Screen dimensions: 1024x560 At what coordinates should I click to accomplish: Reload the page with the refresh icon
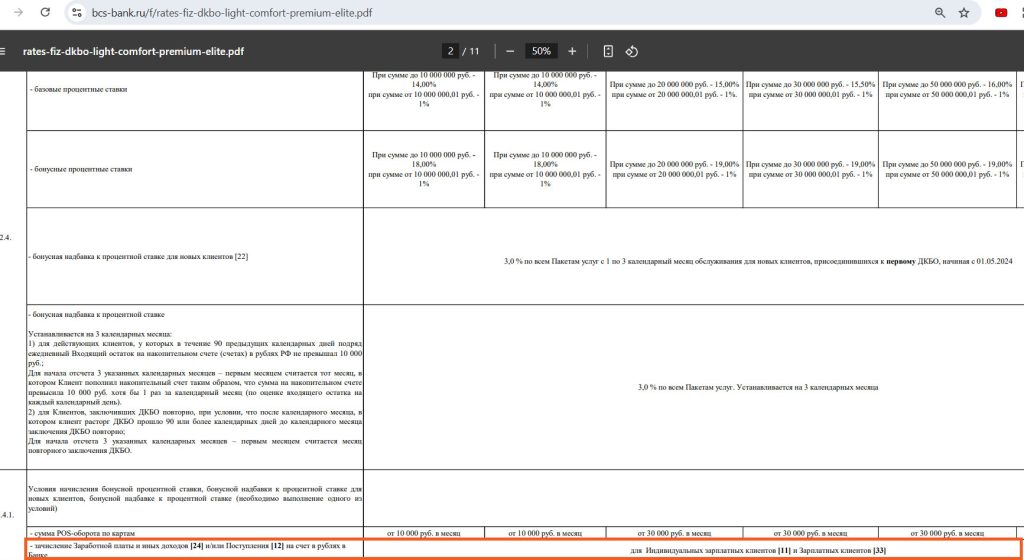click(45, 12)
